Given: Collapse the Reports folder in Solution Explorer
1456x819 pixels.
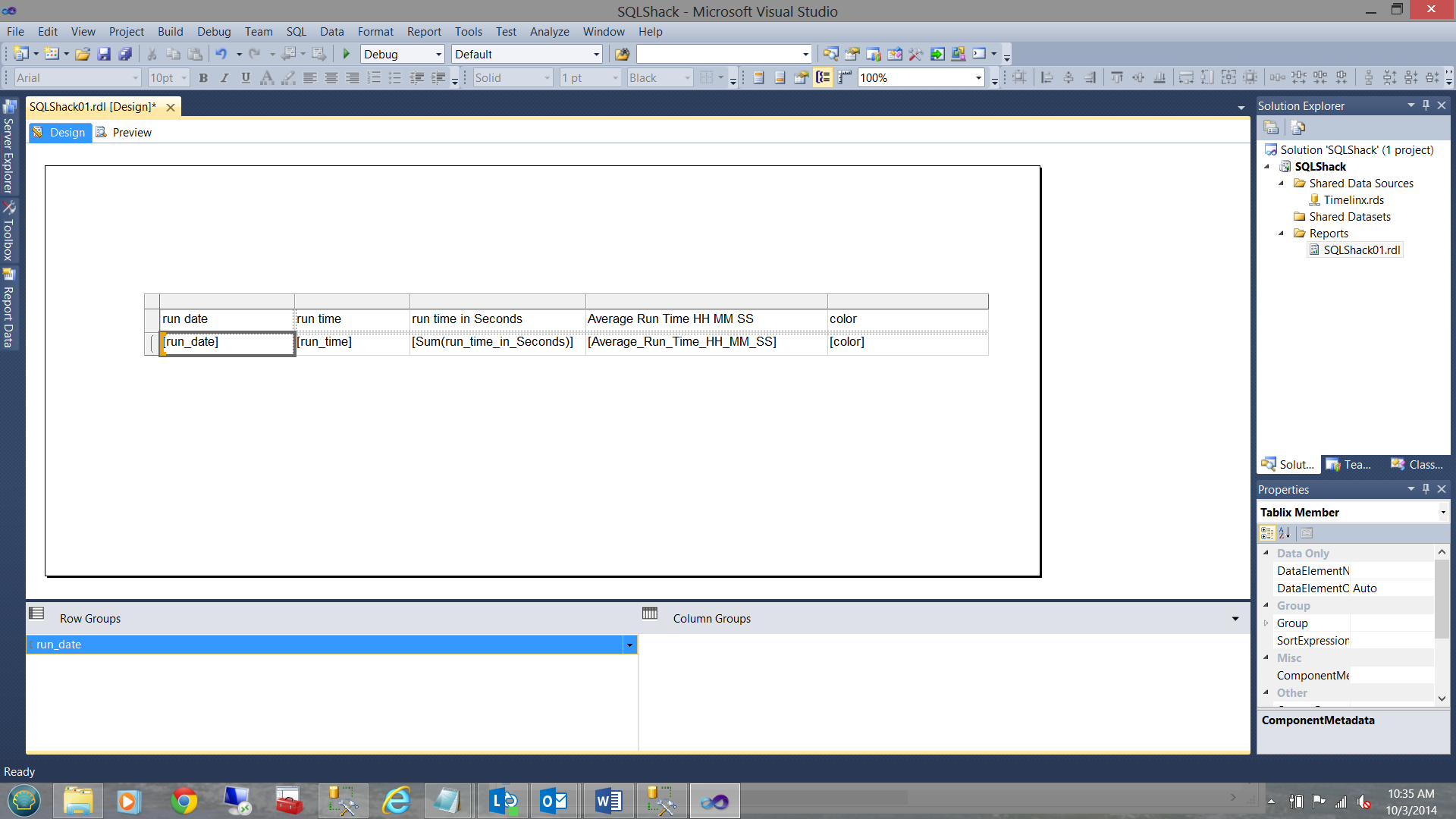Looking at the screenshot, I should click(x=1282, y=234).
